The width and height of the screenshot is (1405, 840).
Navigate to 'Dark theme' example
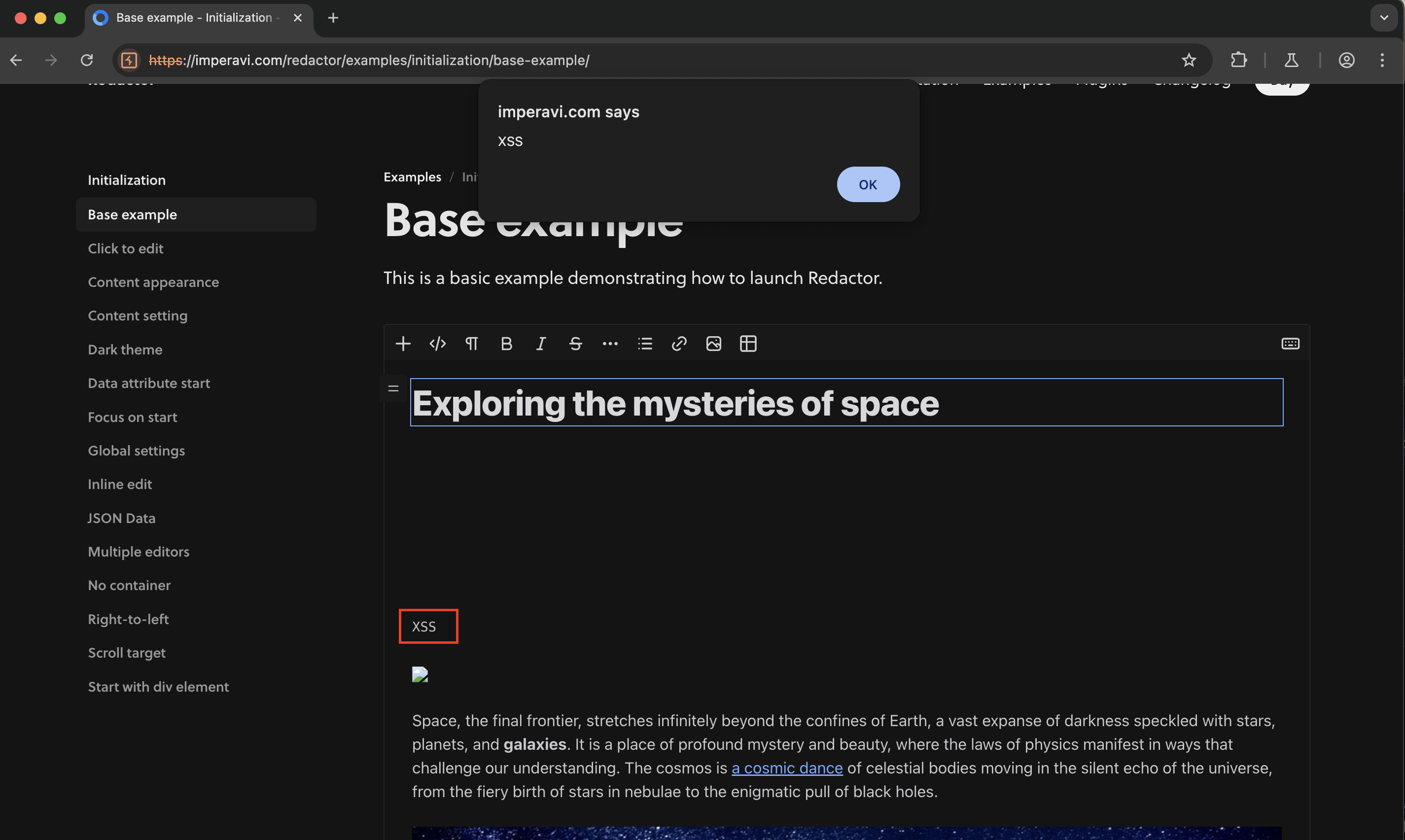tap(124, 350)
